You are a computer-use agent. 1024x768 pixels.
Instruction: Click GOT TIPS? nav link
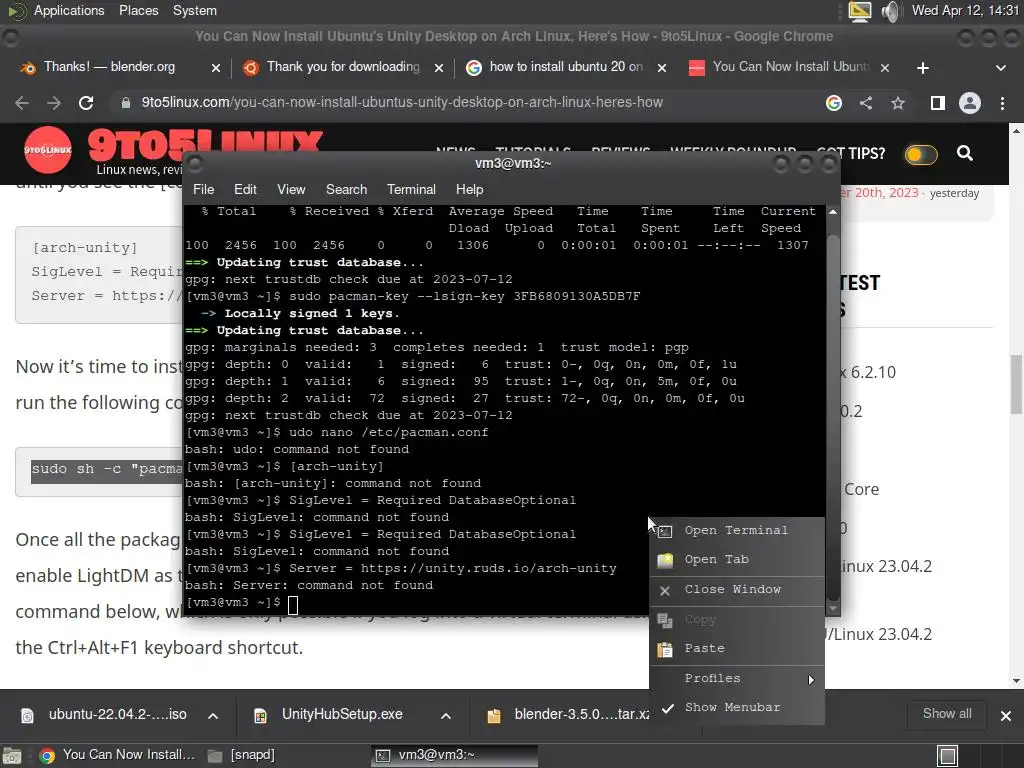(x=851, y=153)
